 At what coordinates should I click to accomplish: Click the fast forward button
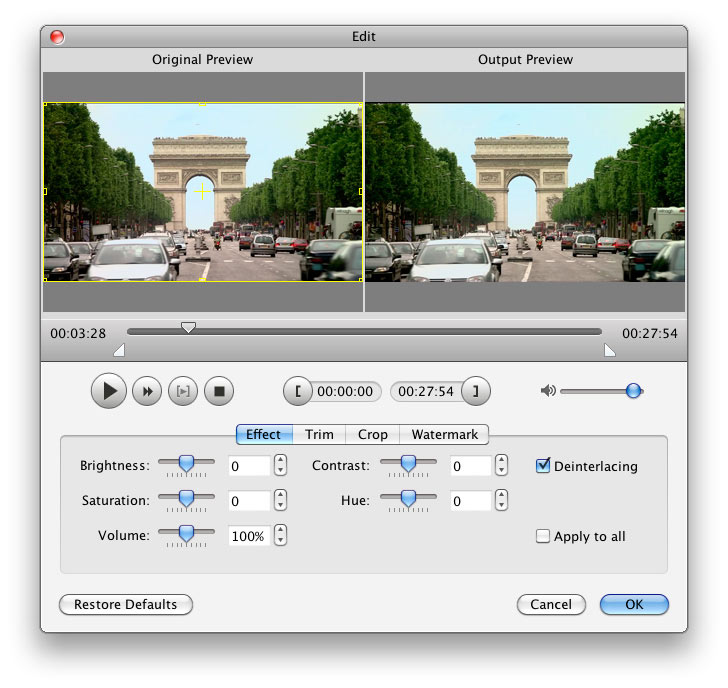pyautogui.click(x=147, y=391)
